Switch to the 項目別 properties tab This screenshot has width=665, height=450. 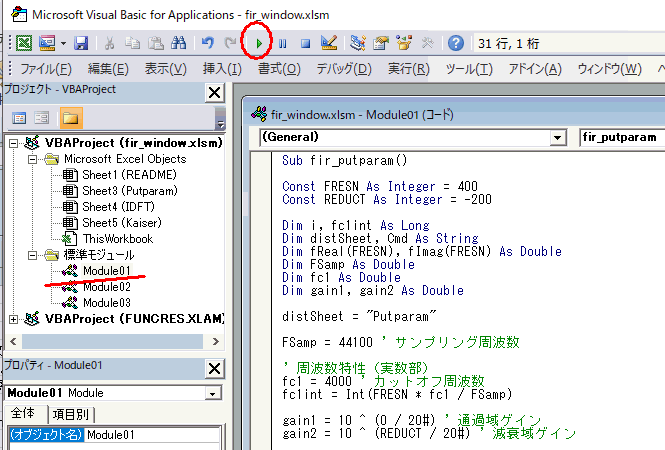point(71,414)
